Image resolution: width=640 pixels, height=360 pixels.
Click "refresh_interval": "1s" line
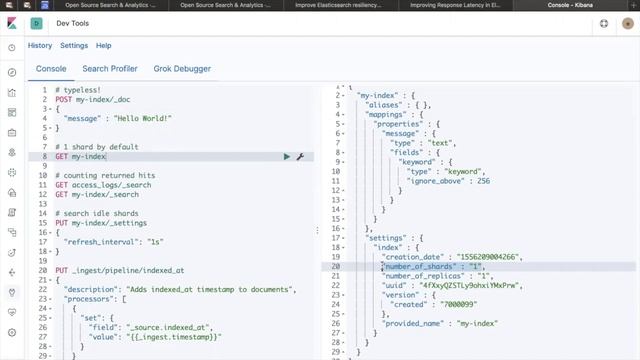[113, 242]
